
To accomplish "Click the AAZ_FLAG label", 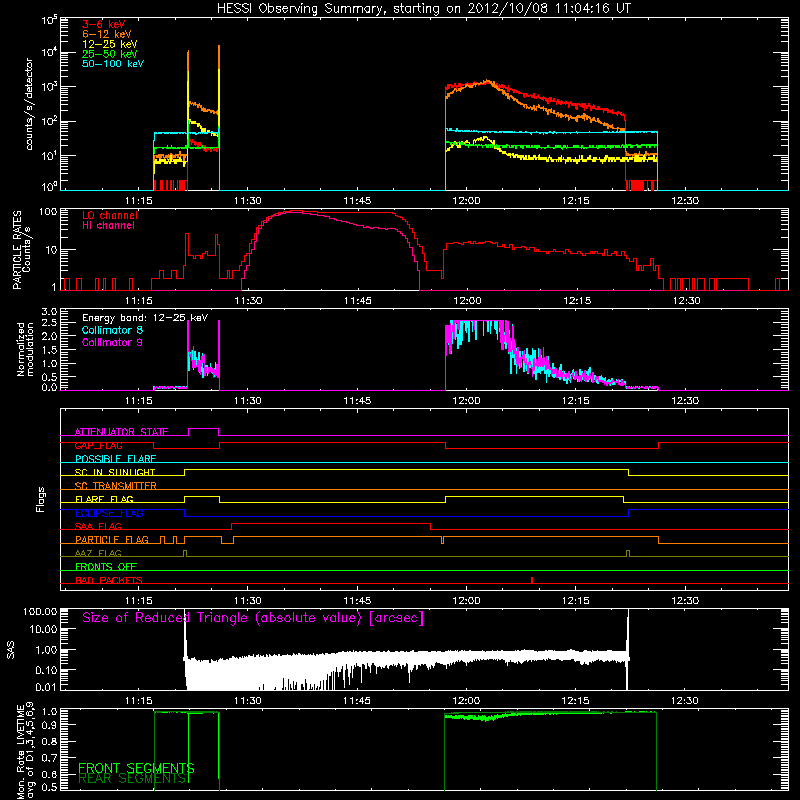I will tap(98, 553).
